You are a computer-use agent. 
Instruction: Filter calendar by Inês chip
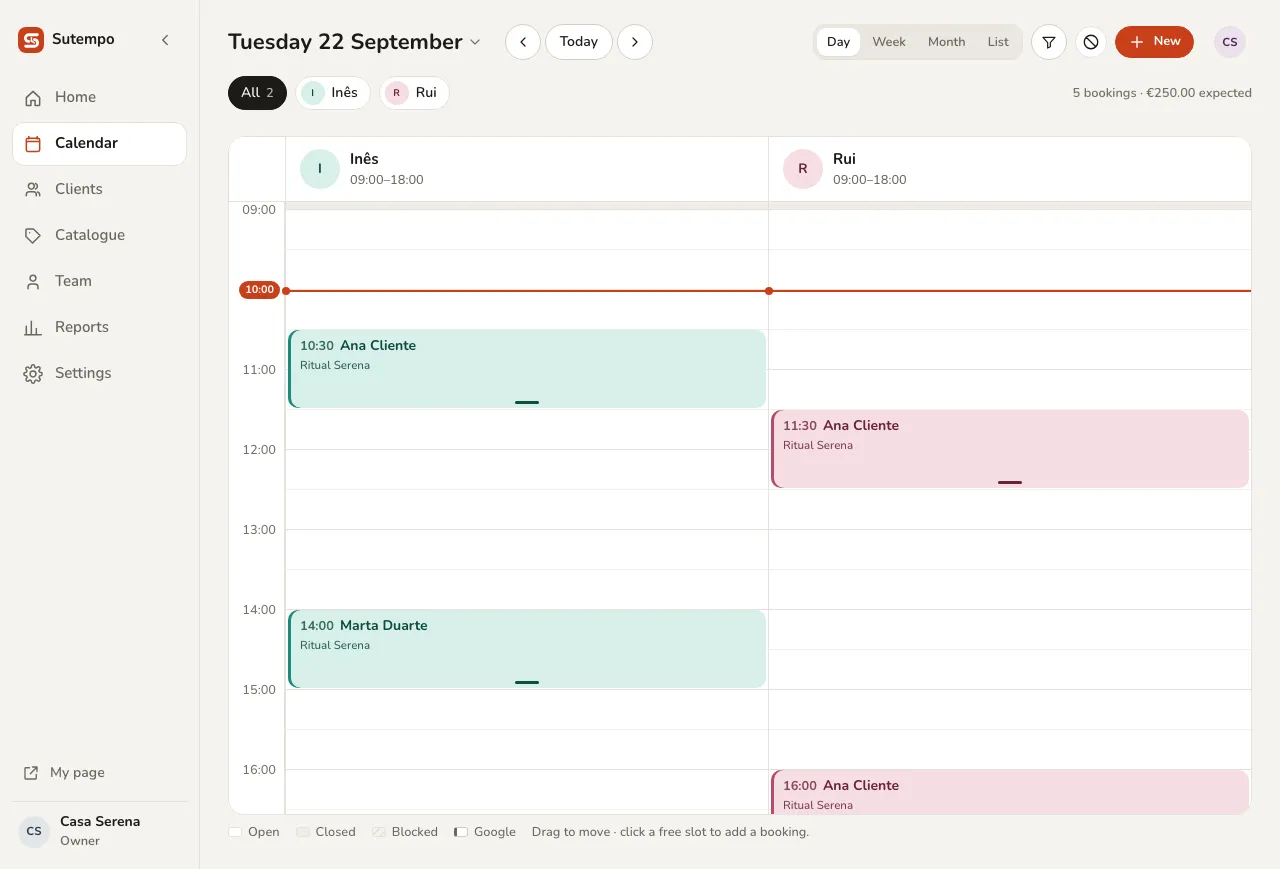click(333, 93)
